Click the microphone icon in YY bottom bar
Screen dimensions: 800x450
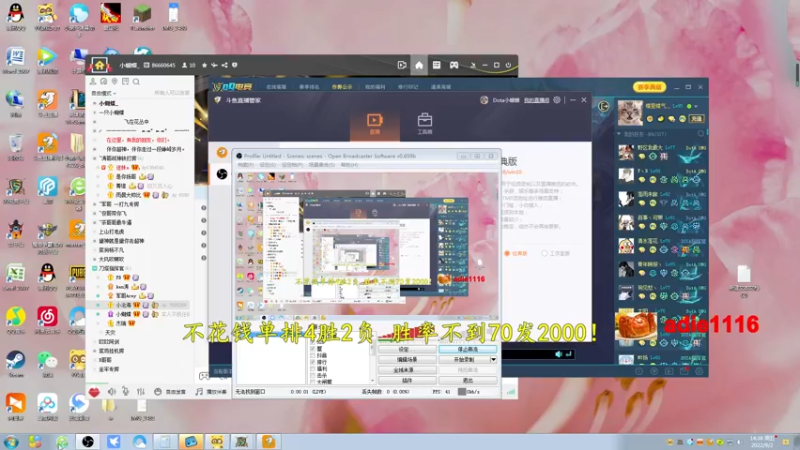pyautogui.click(x=126, y=392)
